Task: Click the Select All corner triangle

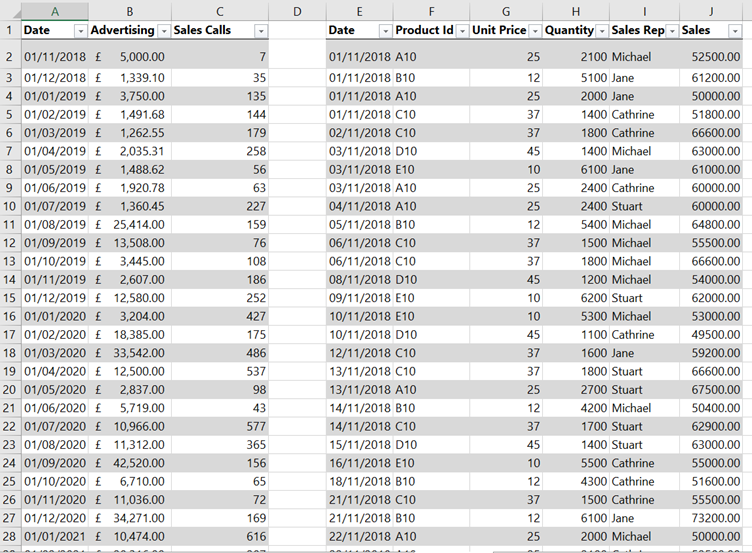Action: [9, 10]
